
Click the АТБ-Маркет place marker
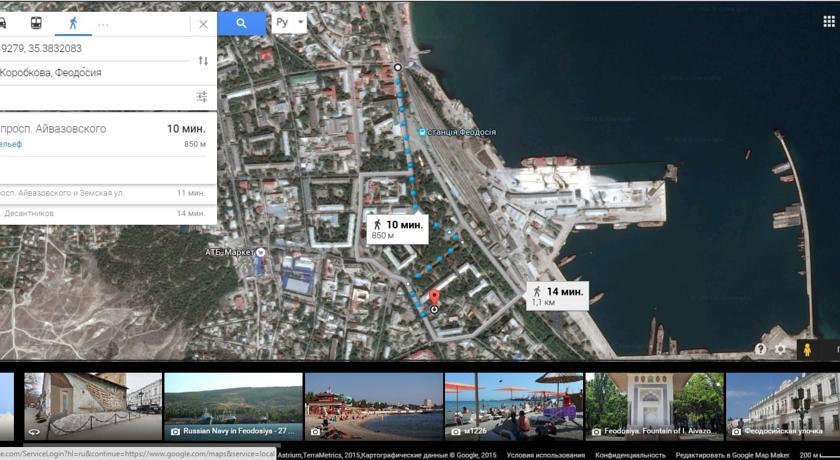coord(259,253)
